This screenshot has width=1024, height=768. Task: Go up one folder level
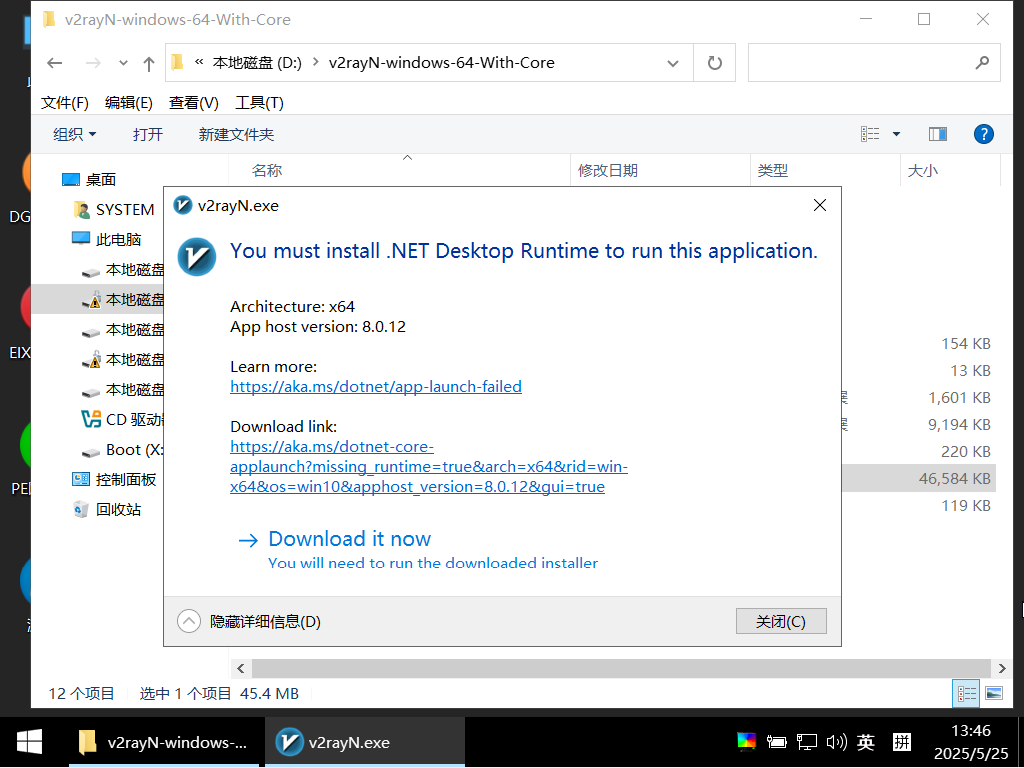149,63
